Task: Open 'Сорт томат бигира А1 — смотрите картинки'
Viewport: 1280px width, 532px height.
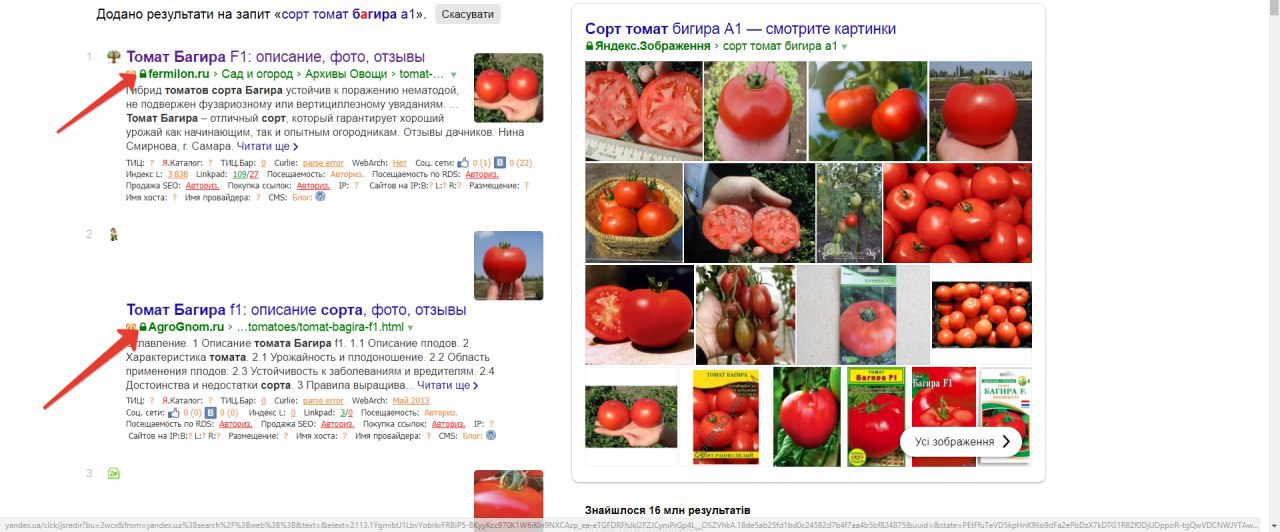Action: (x=741, y=29)
